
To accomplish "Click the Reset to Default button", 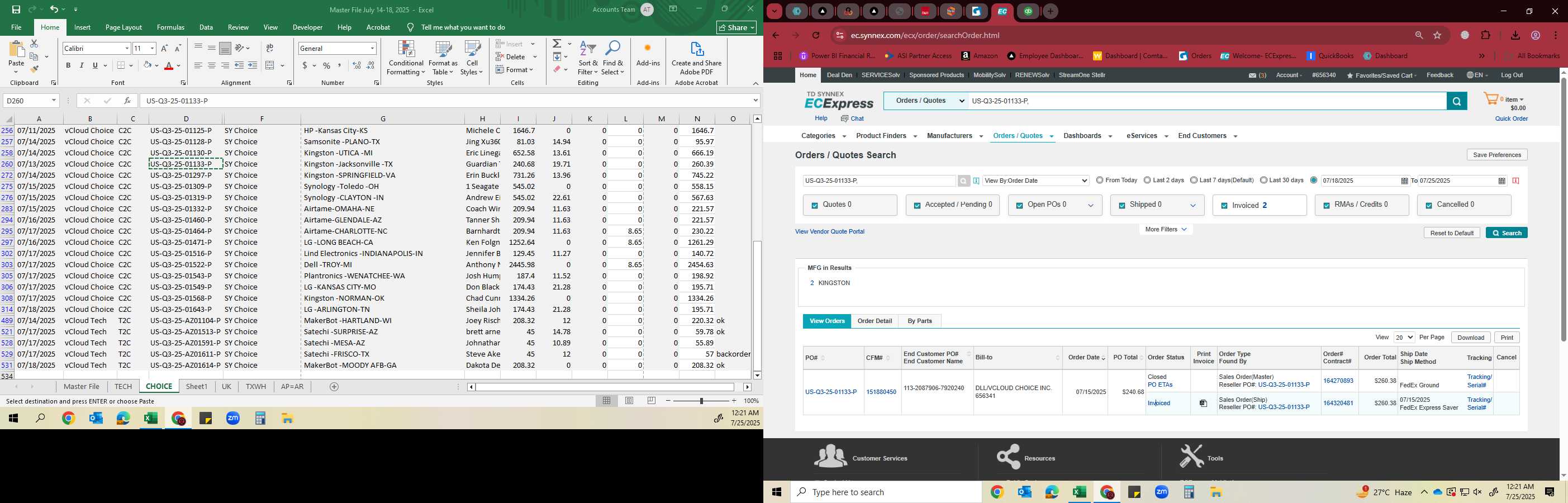I will click(1452, 233).
